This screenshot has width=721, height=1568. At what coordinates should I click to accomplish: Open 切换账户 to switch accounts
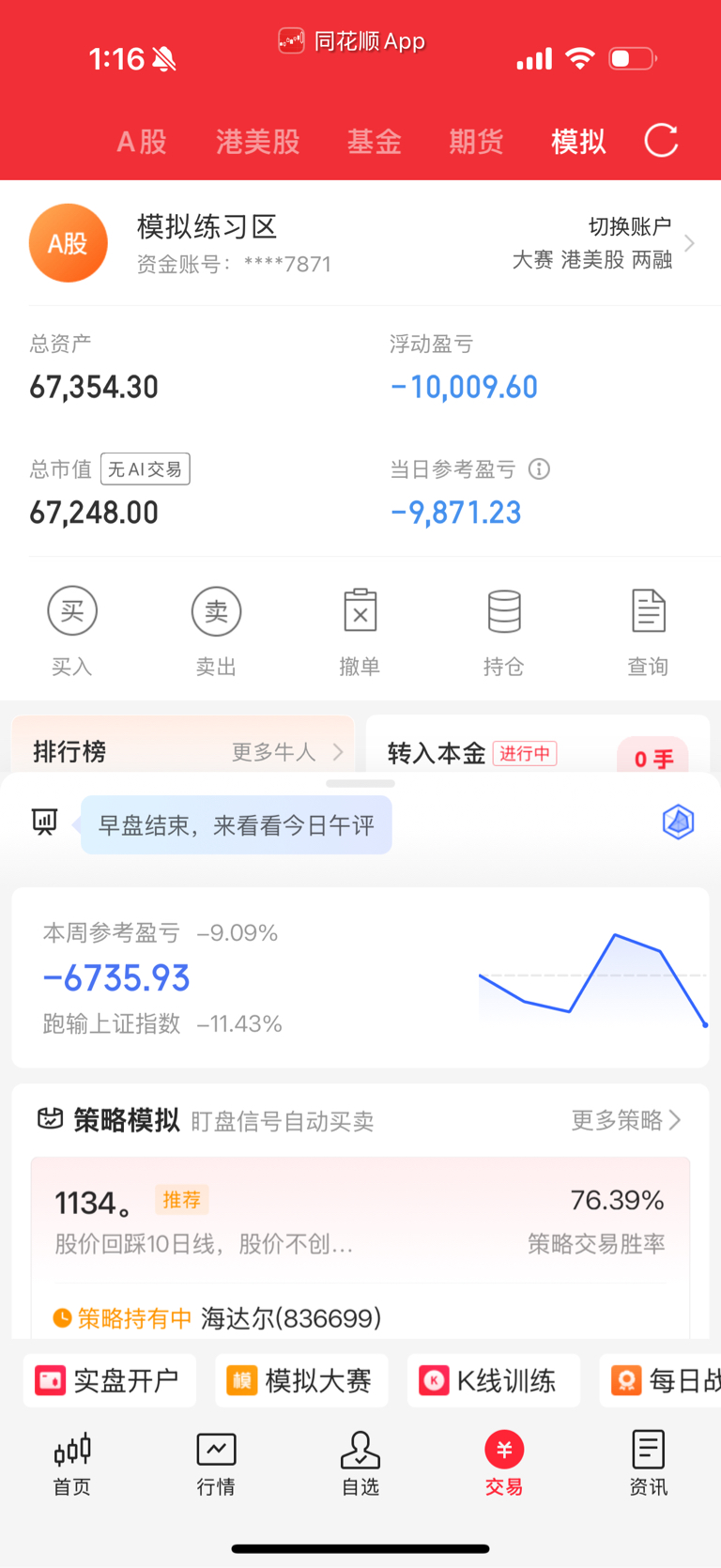(630, 226)
